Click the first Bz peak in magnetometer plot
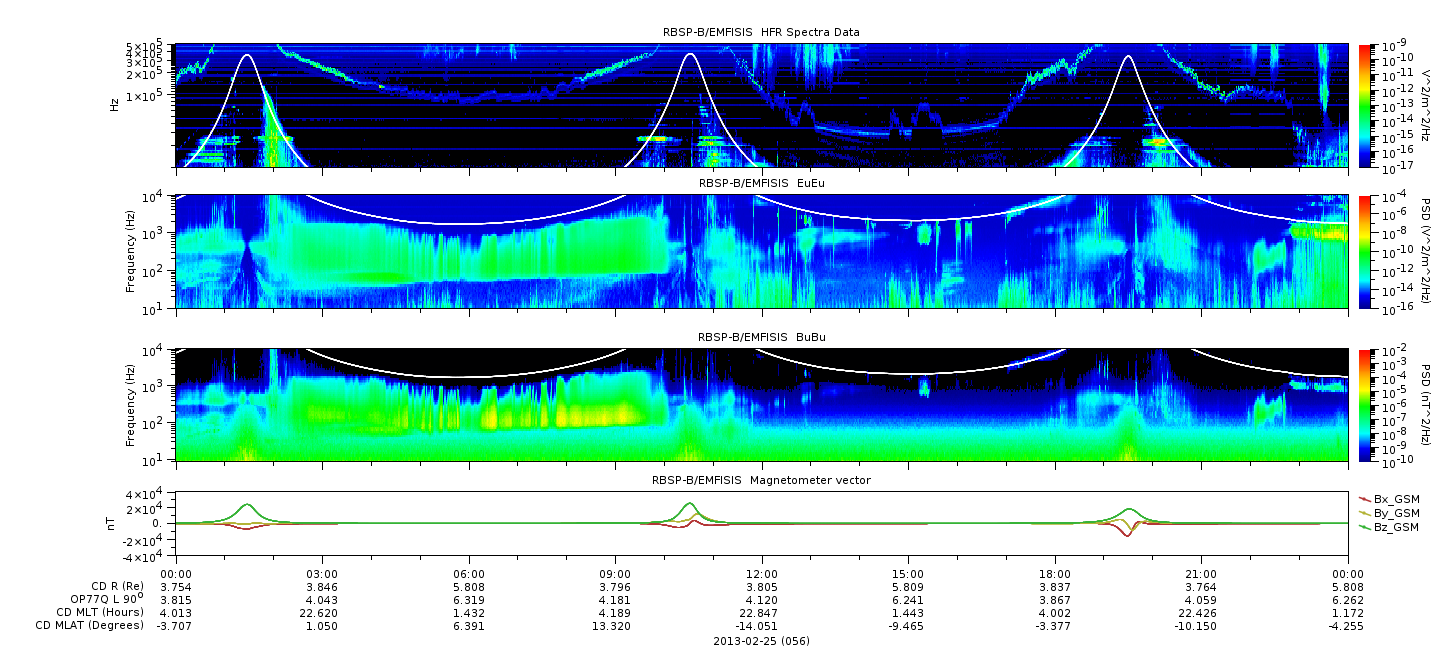Image resolution: width=1447 pixels, height=658 pixels. coord(247,505)
